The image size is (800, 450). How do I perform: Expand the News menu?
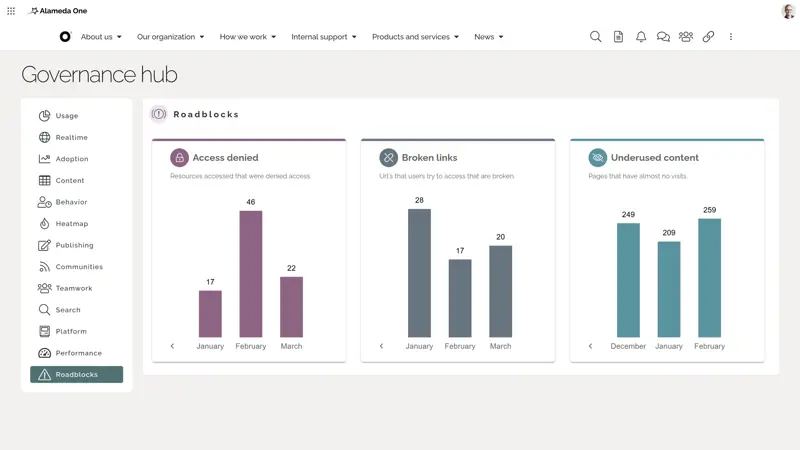coord(488,37)
